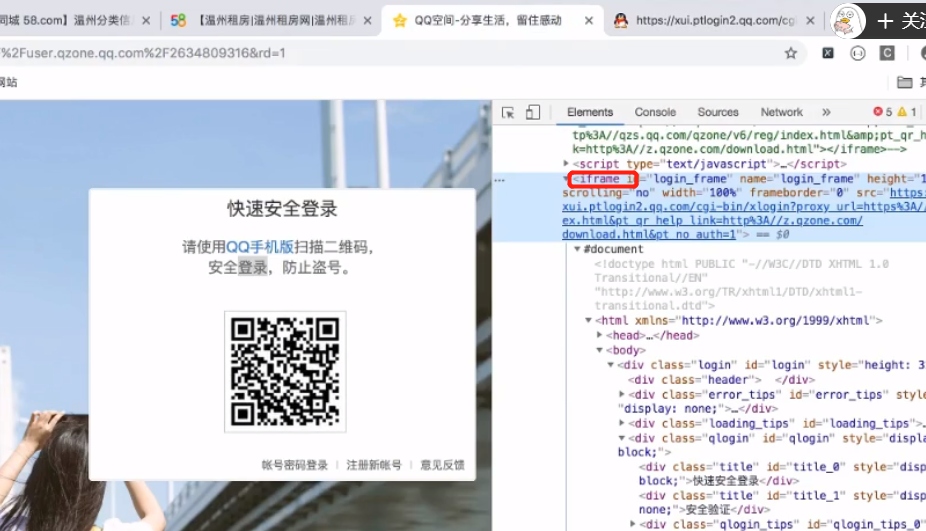Image resolution: width=926 pixels, height=531 pixels.
Task: Collapse the #document node
Action: (577, 249)
